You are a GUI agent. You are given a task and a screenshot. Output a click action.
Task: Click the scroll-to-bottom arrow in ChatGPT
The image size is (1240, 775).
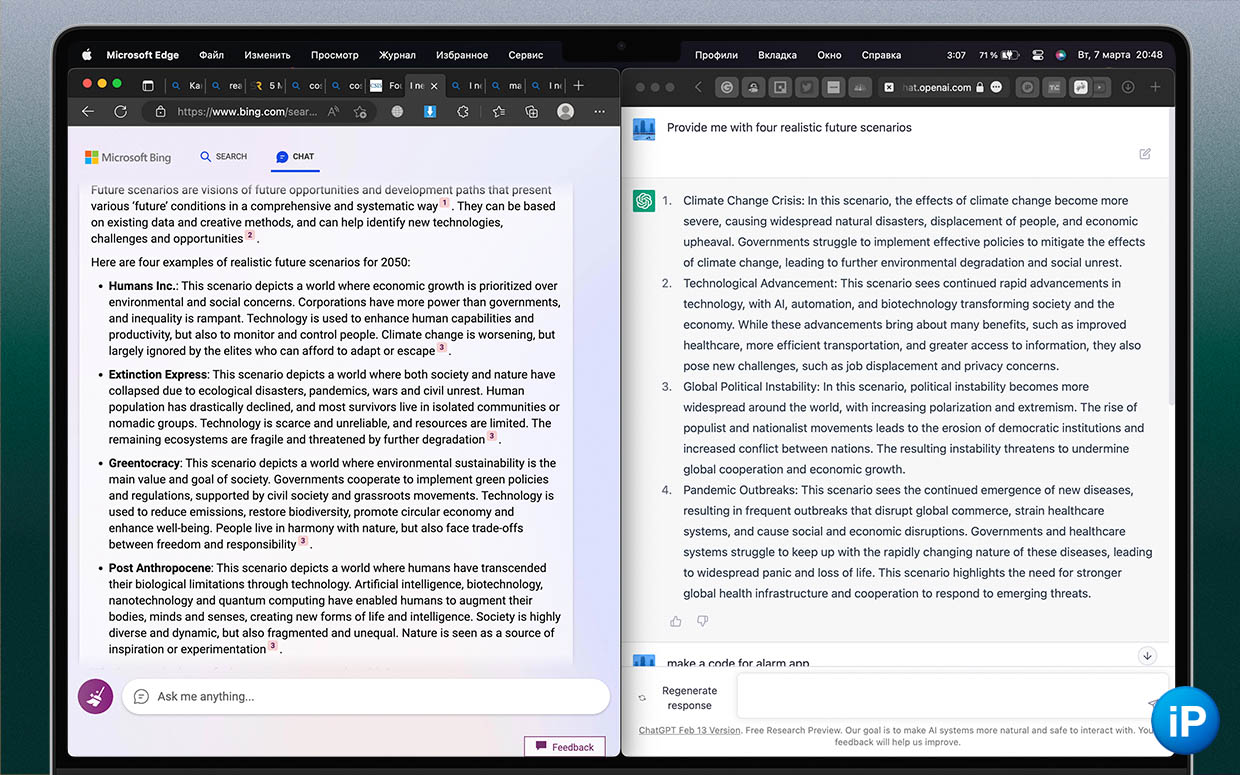[1147, 656]
